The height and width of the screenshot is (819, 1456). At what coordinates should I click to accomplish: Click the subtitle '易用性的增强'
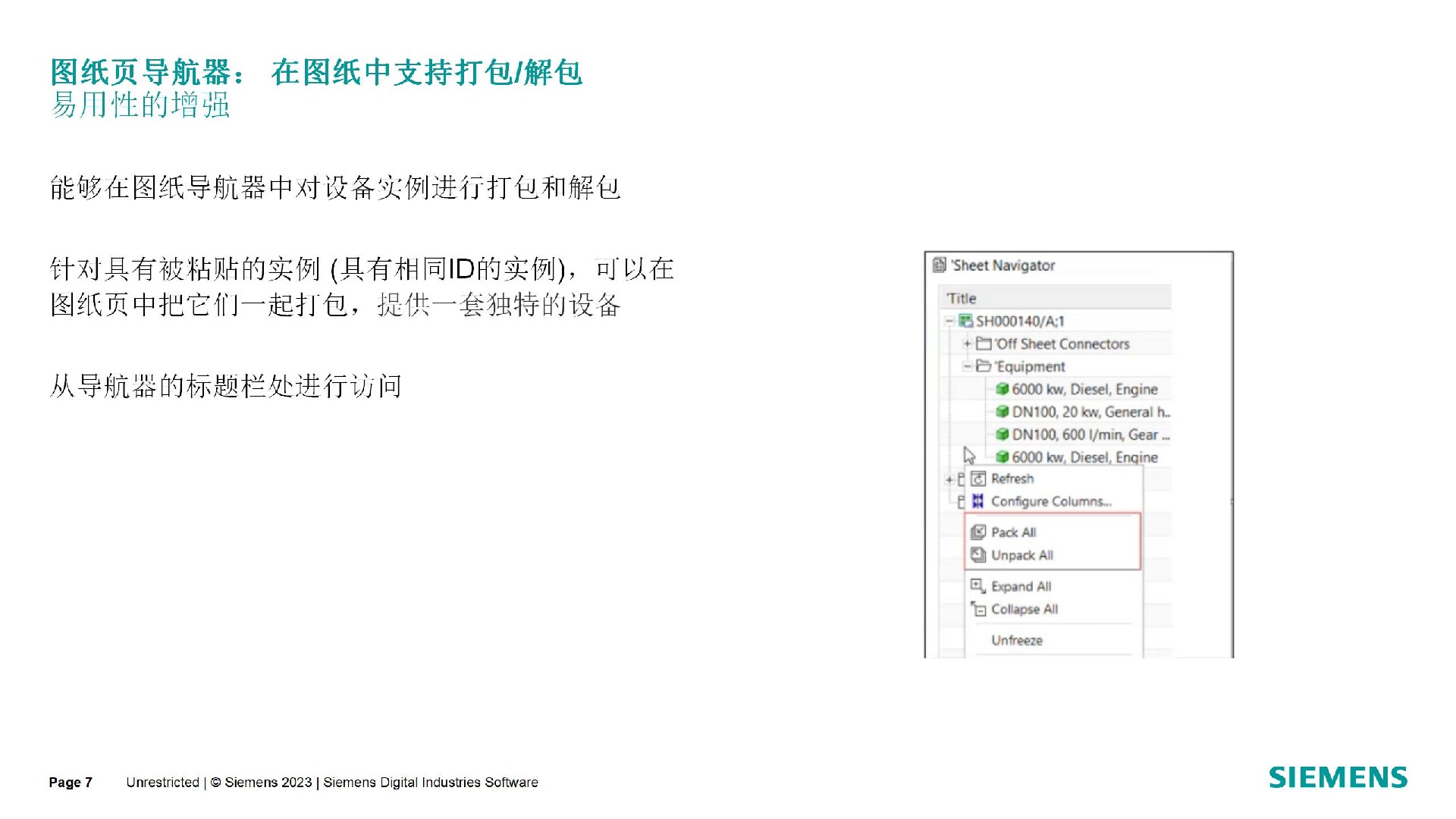click(140, 105)
